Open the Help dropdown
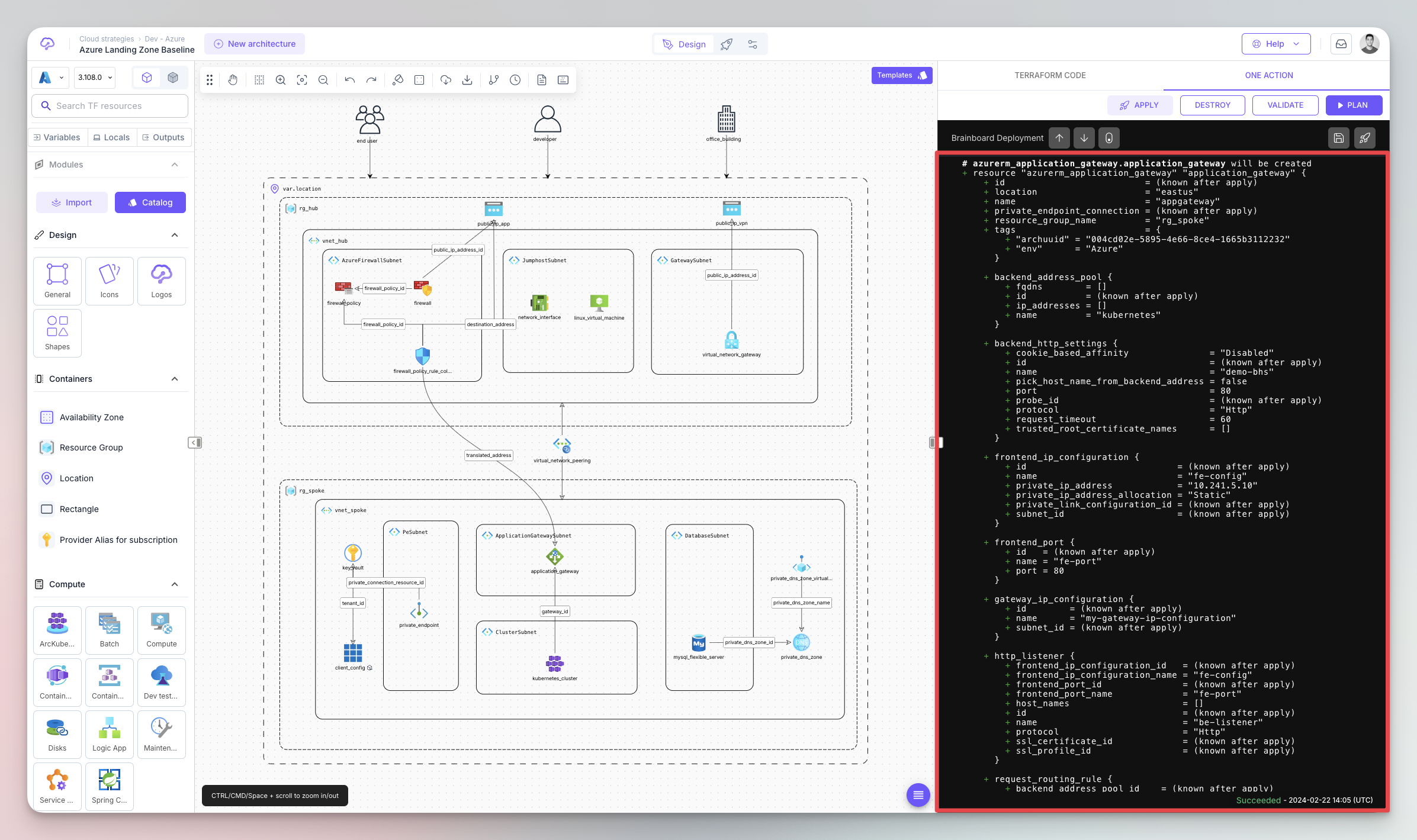This screenshot has height=840, width=1417. tap(1276, 44)
